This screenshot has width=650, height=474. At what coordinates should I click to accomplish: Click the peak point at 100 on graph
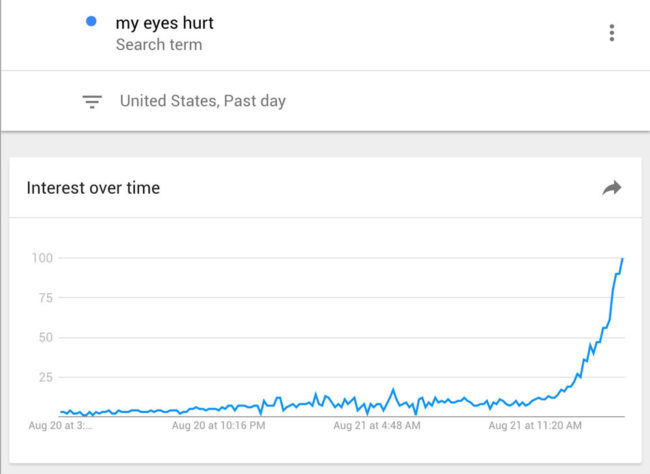click(622, 259)
